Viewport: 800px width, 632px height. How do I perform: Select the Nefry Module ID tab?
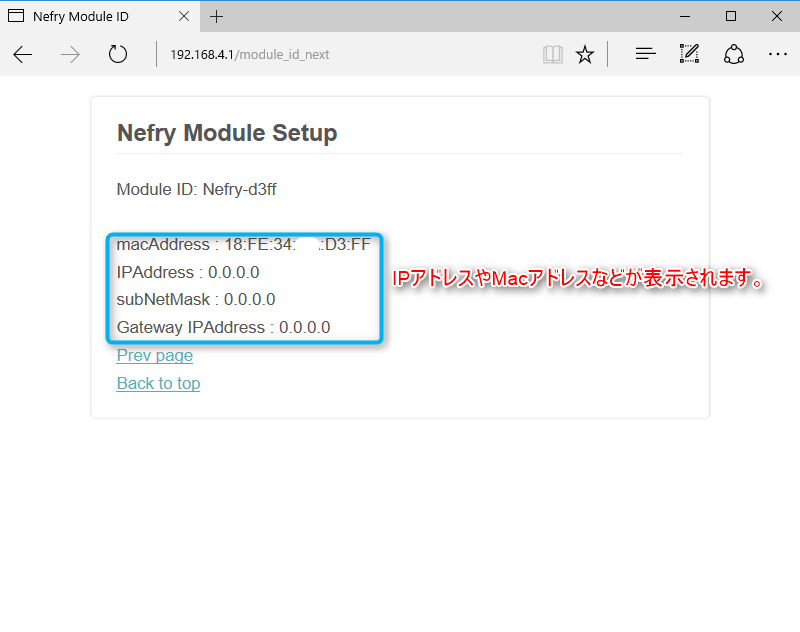click(x=99, y=16)
